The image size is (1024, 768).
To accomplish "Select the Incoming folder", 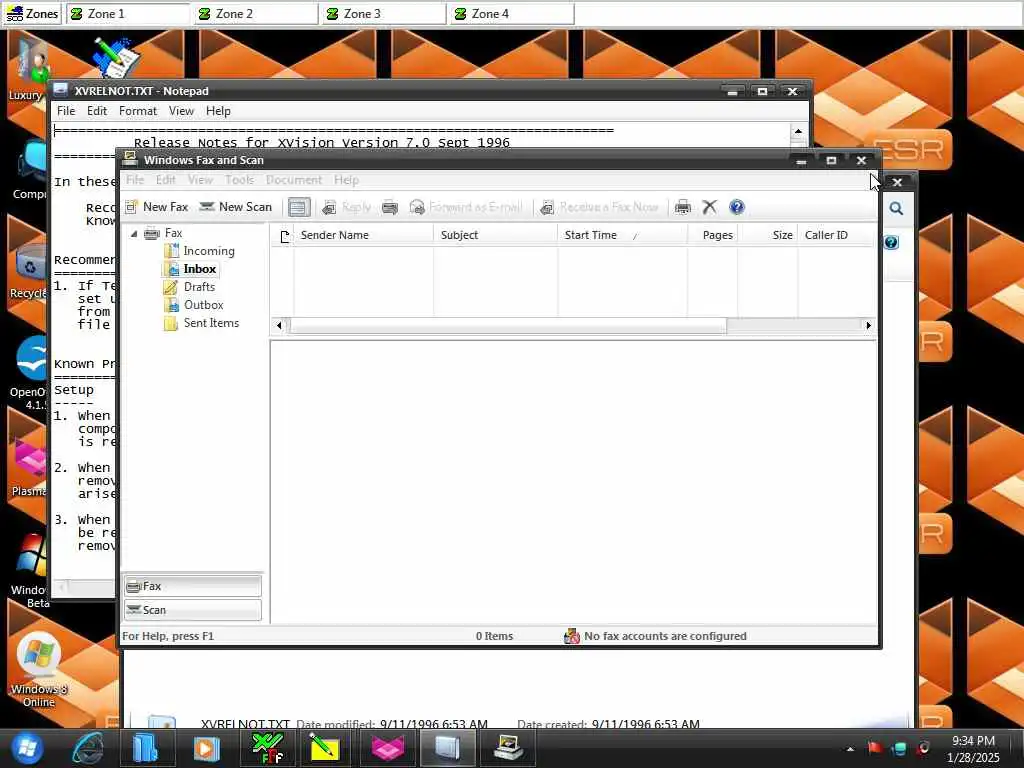I will click(x=200, y=251).
